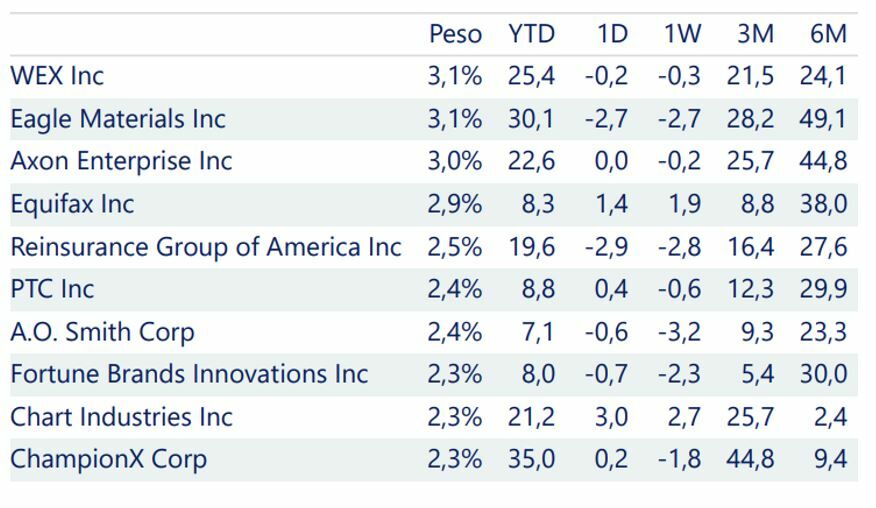Select A.O. Smith Corp entry
The height and width of the screenshot is (508, 876).
tap(102, 332)
